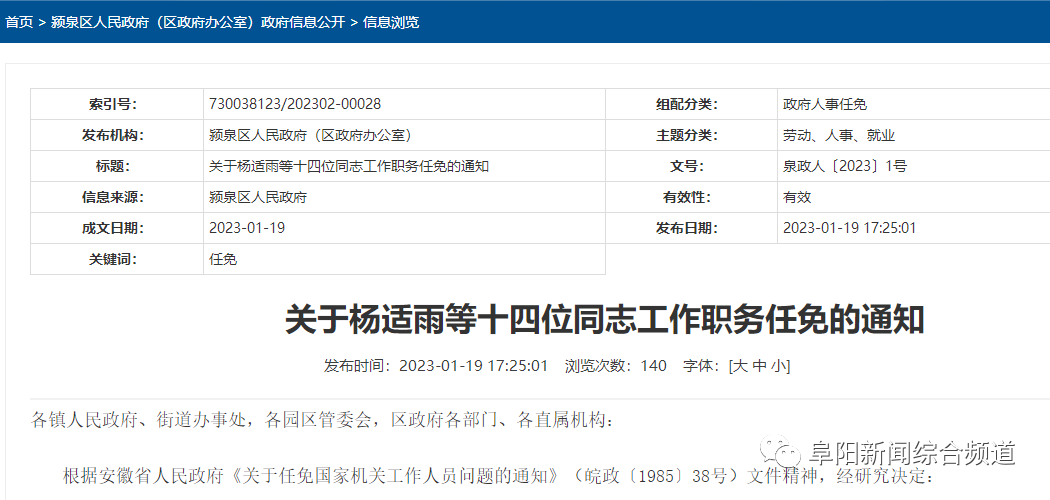Image resolution: width=1050 pixels, height=500 pixels.
Task: Select source value 颍泉区人民政府
Action: [x=258, y=197]
